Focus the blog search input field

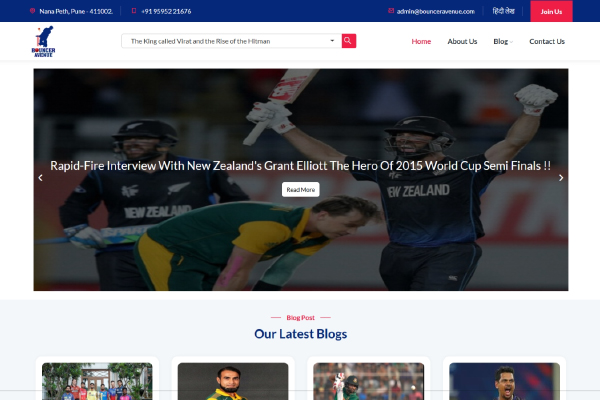[231, 41]
